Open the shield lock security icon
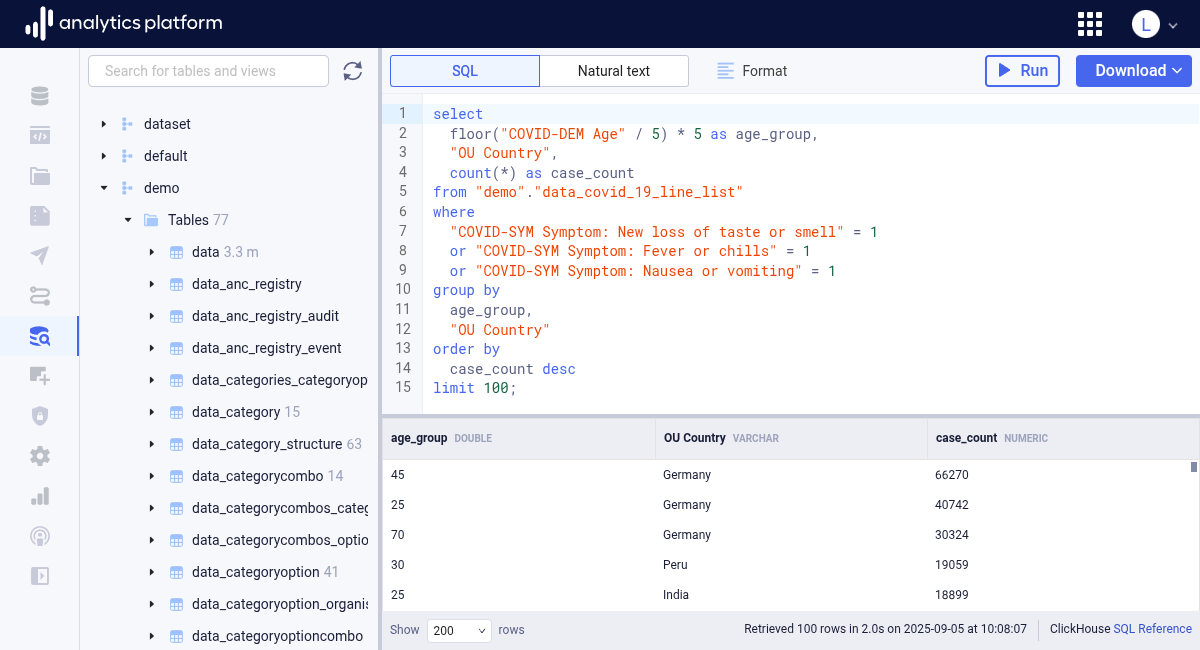 [x=40, y=416]
